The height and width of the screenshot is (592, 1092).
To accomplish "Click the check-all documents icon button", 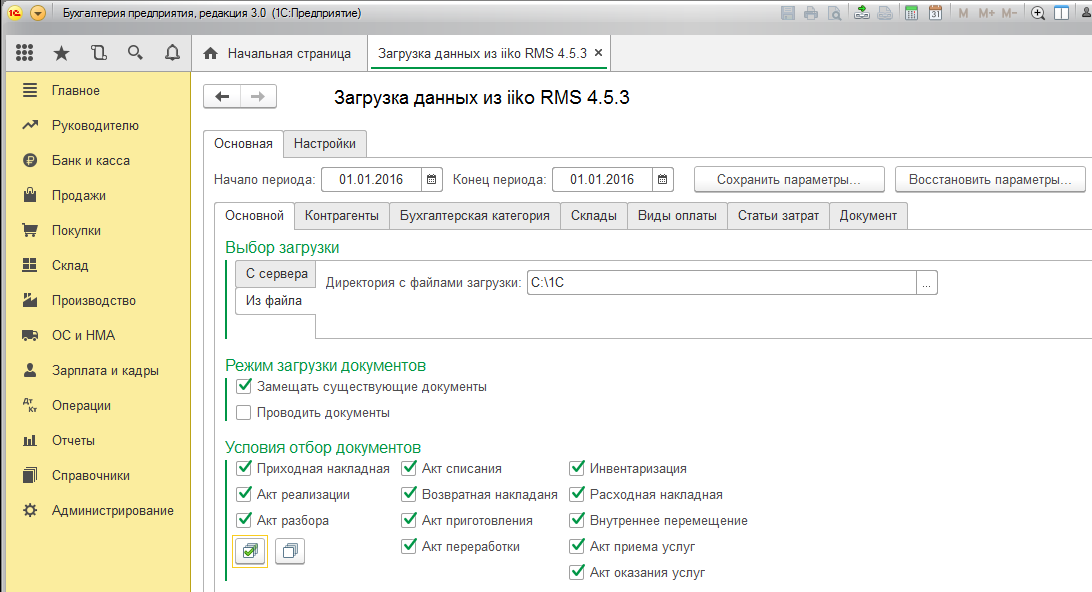I will click(250, 550).
